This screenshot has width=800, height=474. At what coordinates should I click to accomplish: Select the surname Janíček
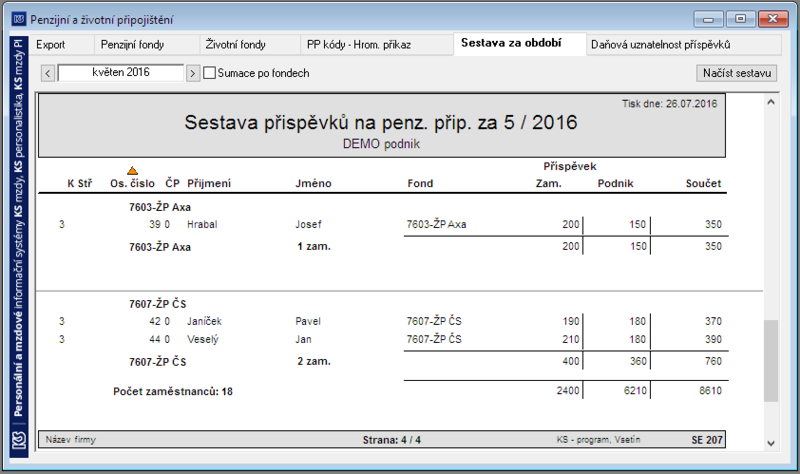coord(204,321)
